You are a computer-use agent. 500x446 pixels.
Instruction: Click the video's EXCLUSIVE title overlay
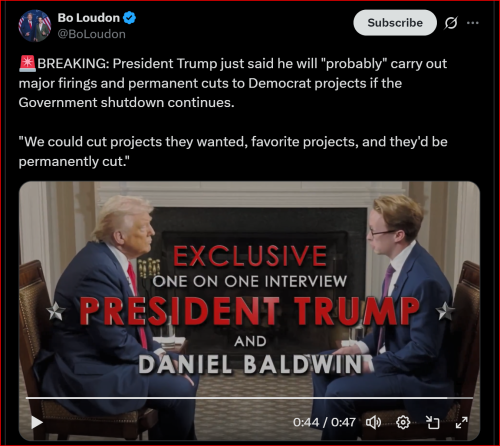250,256
